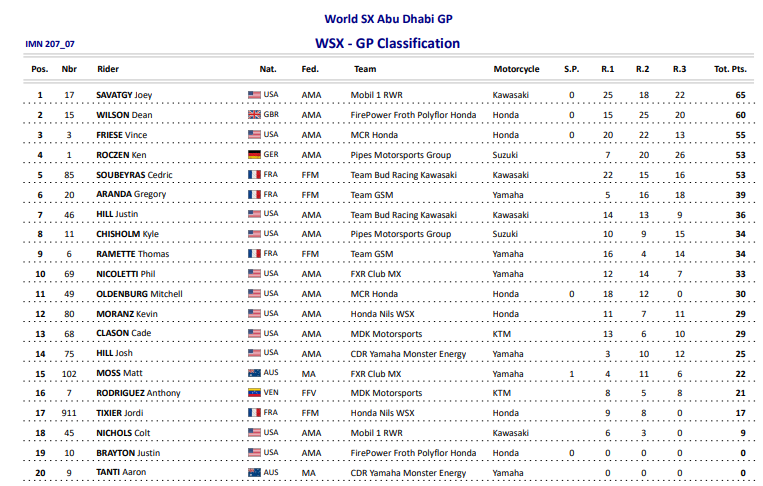Click the FirePower Froth Polyflor Honda team for Wilson
The image size is (763, 486).
coord(413,115)
